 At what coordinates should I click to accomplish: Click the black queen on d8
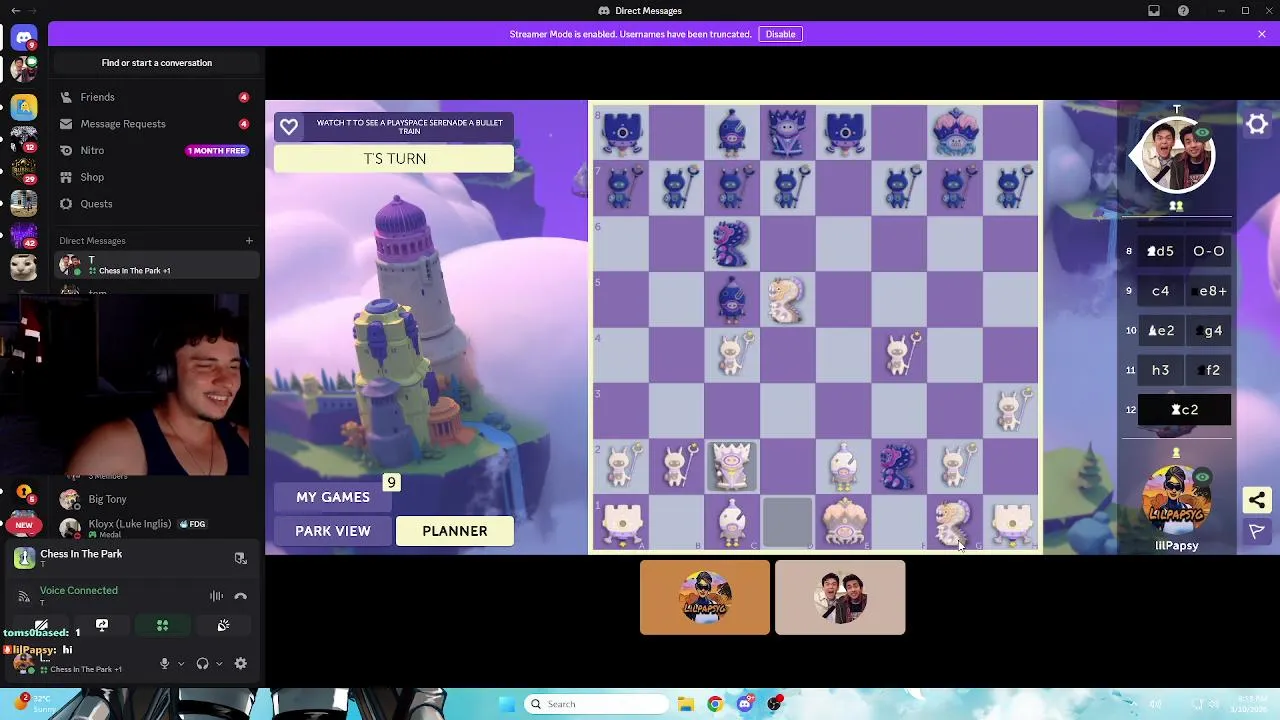coord(788,132)
